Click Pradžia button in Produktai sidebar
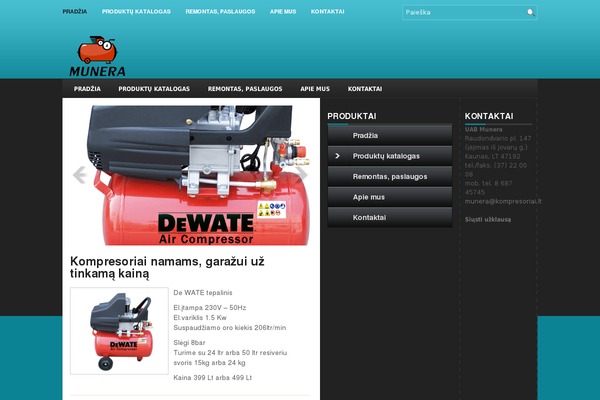Screen dimensions: 600x400 (x=390, y=135)
